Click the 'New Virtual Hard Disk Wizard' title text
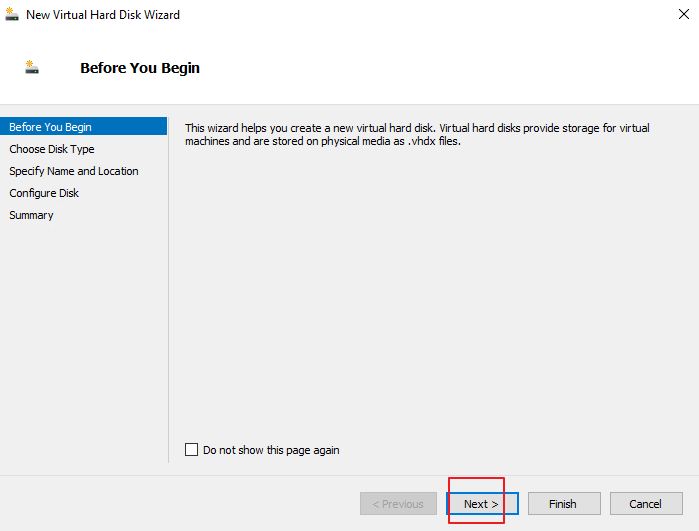The image size is (699, 531). 103,15
